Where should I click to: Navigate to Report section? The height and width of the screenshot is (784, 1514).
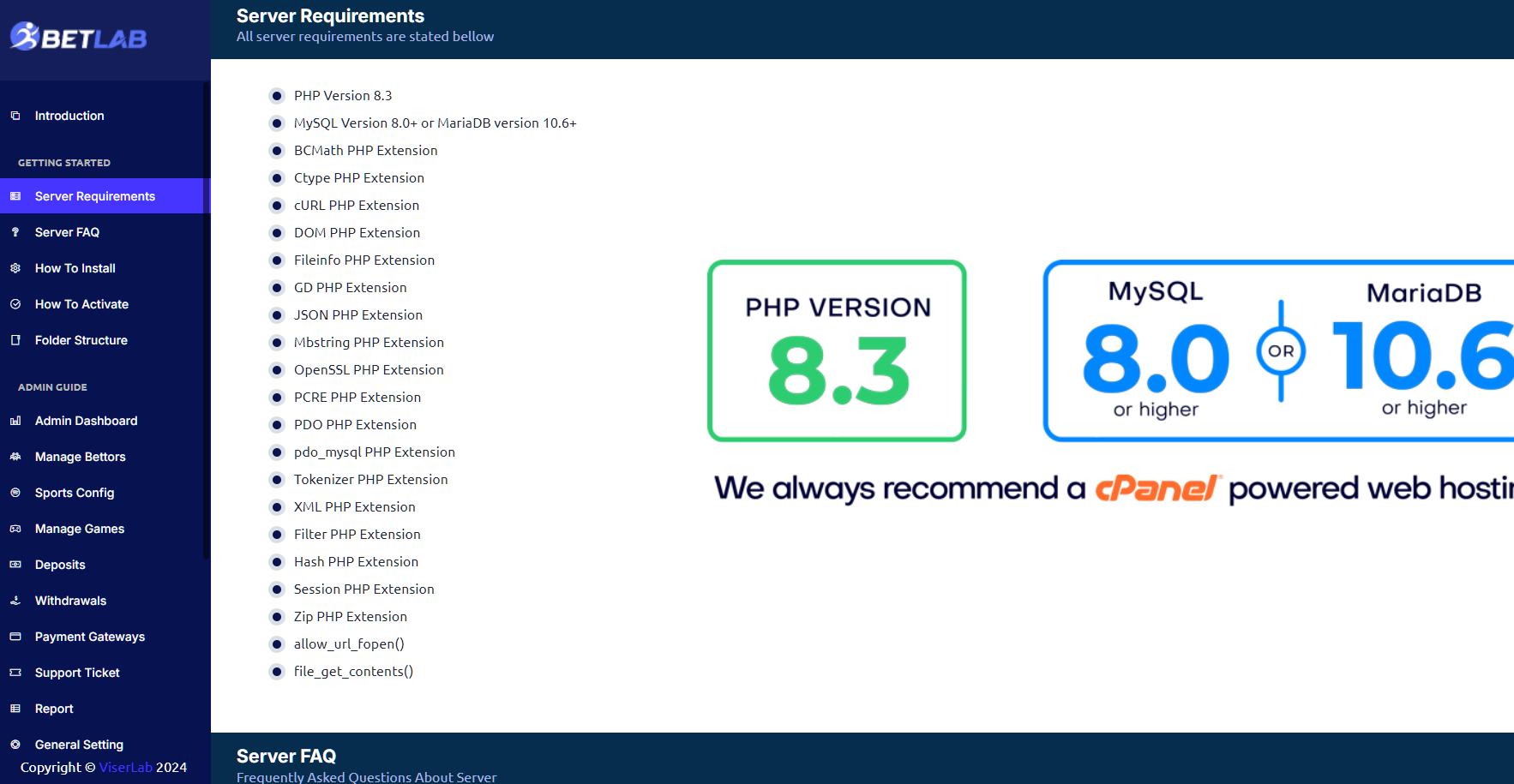[54, 709]
